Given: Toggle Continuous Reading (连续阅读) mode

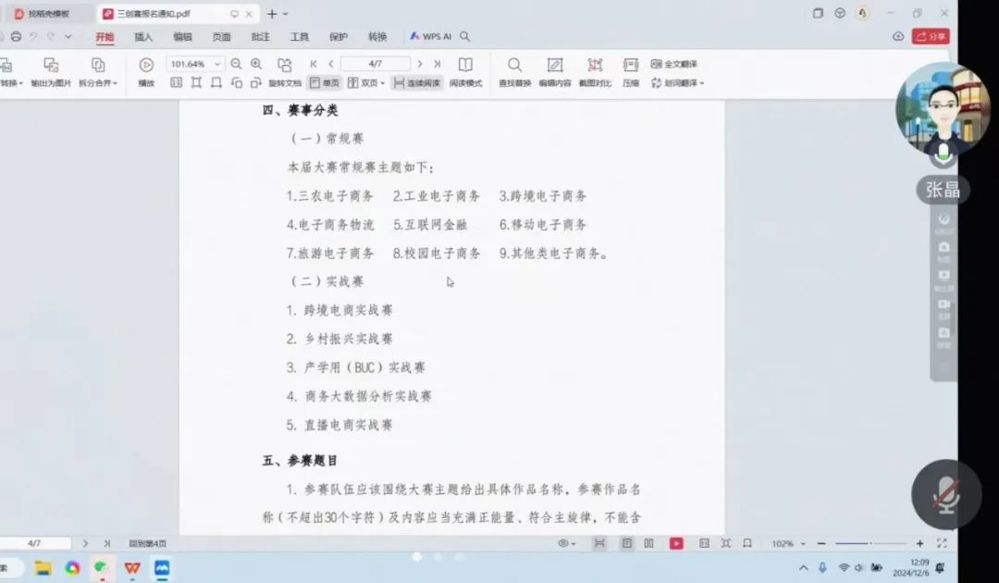Looking at the screenshot, I should 415,83.
